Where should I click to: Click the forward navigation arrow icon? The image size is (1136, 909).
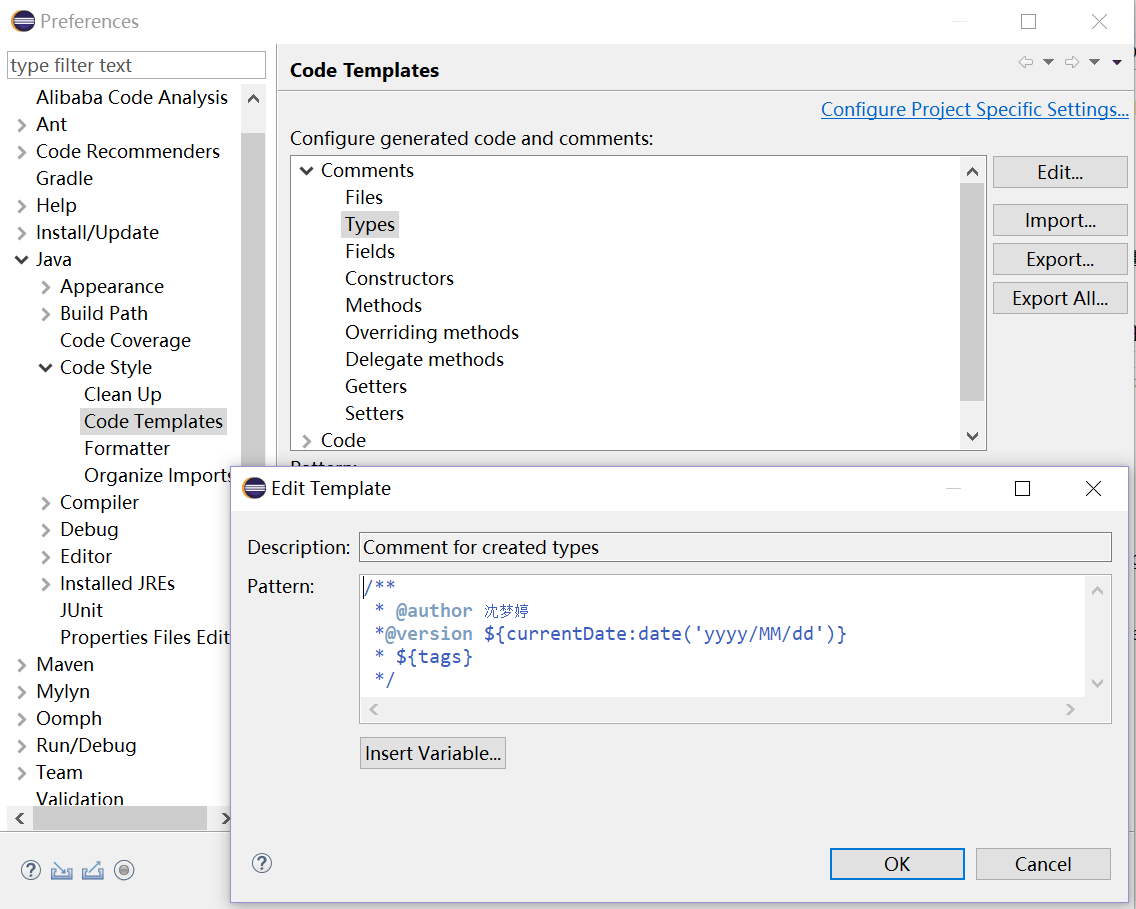1071,62
